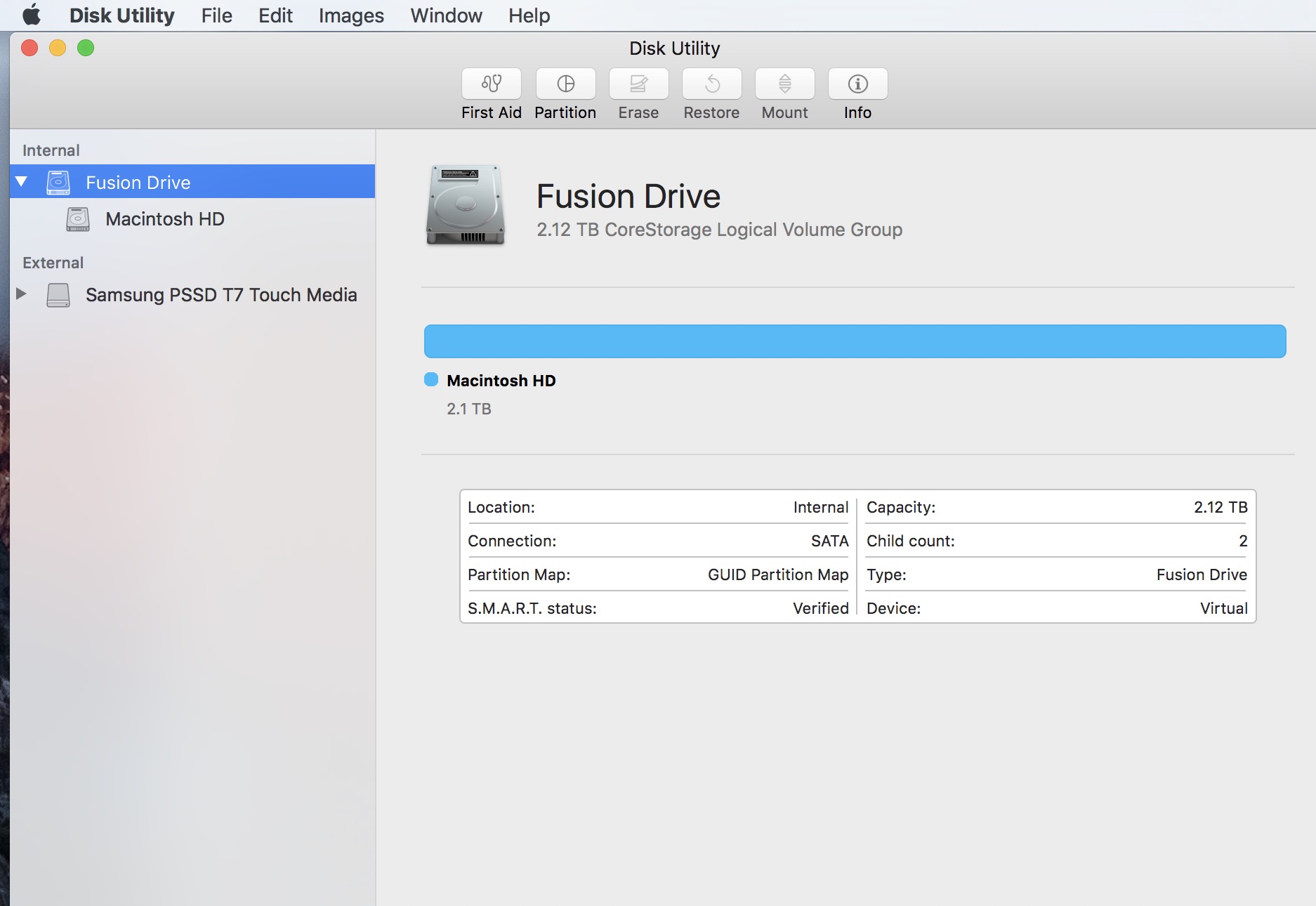Open the Info panel for the disk
This screenshot has height=906, width=1316.
(x=857, y=84)
